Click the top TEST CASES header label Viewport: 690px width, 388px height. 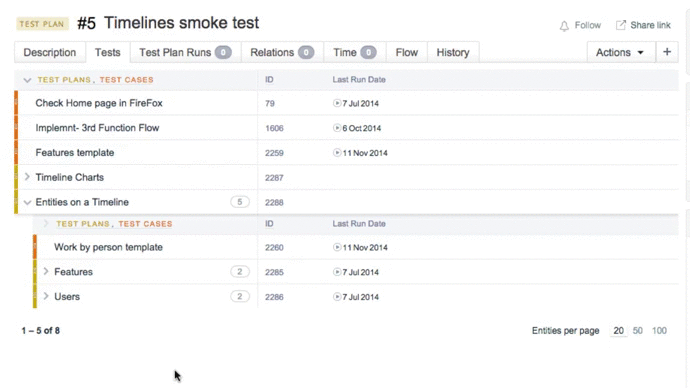tap(126, 80)
